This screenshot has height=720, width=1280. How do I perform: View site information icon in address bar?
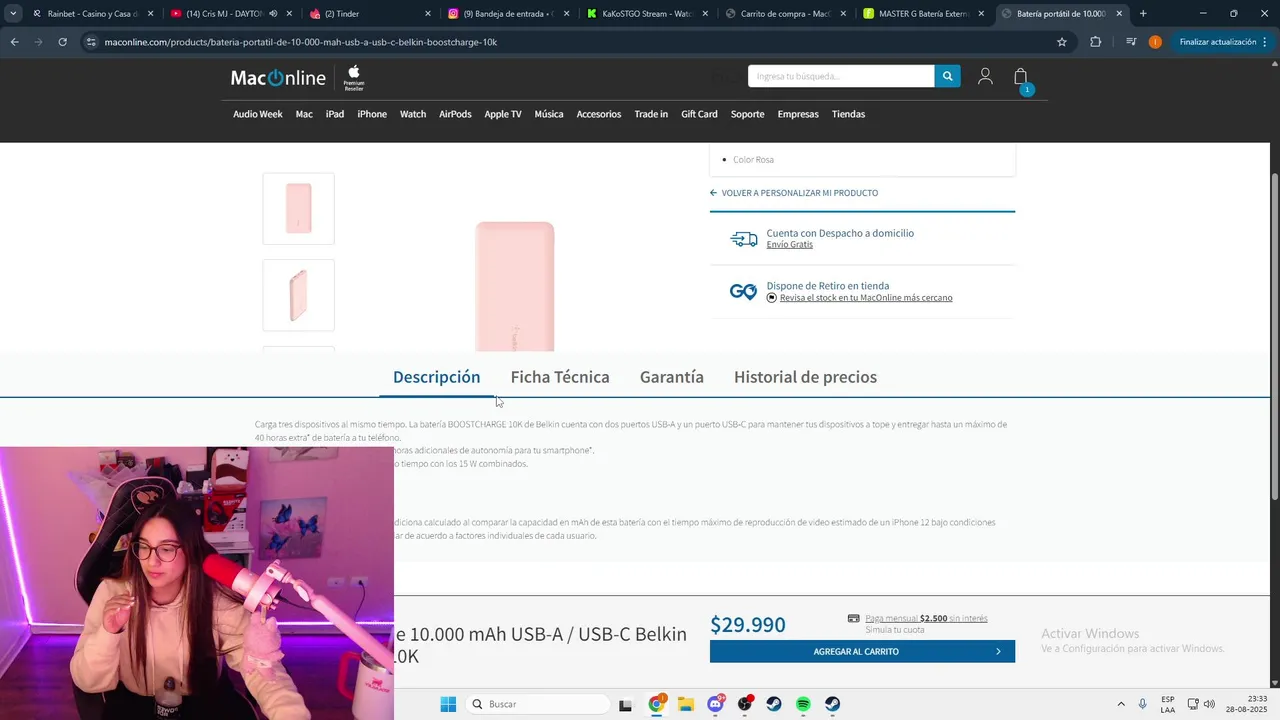click(91, 42)
